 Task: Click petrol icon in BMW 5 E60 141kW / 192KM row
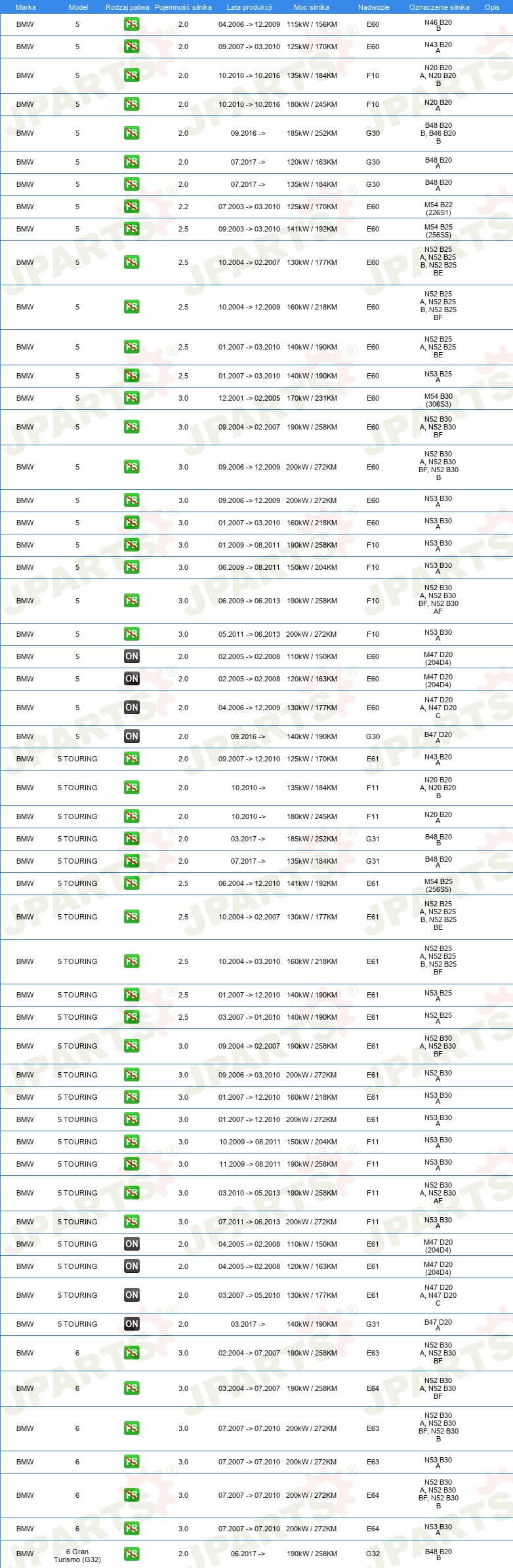[132, 229]
